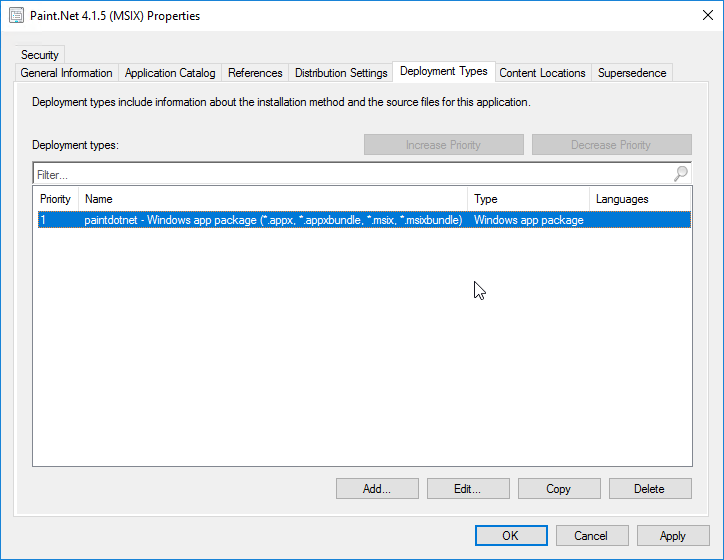The height and width of the screenshot is (560, 724).
Task: Sort the list by Priority column
Action: [x=55, y=199]
